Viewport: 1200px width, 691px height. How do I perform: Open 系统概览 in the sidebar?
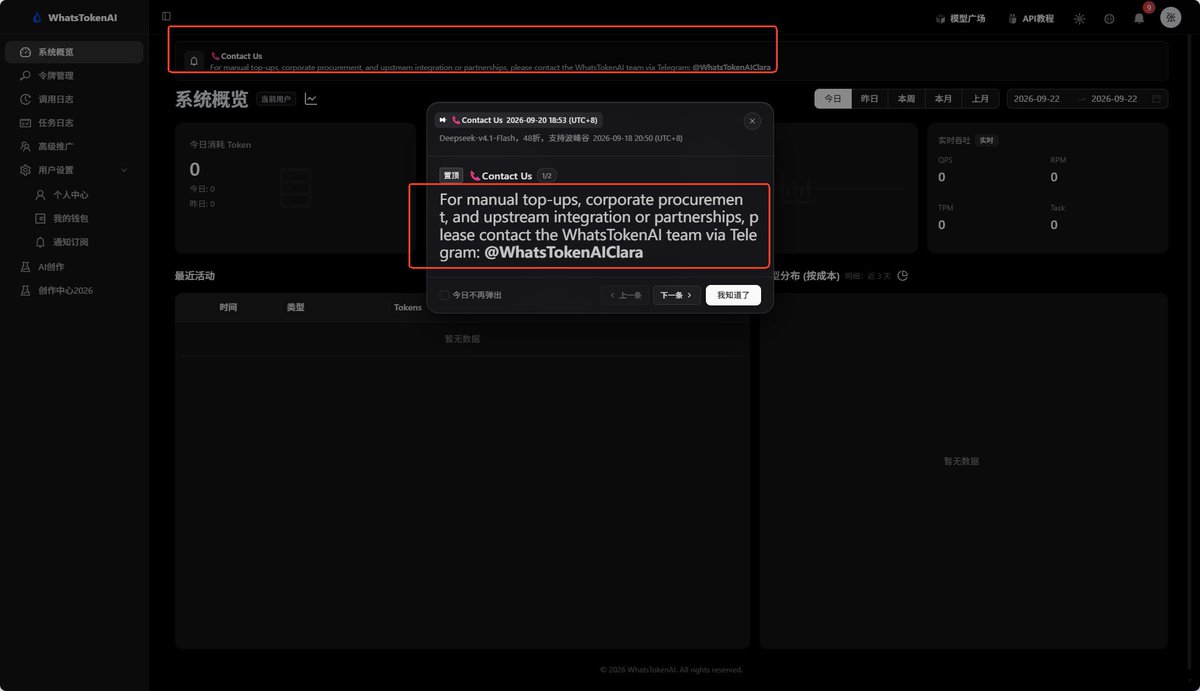pos(74,52)
